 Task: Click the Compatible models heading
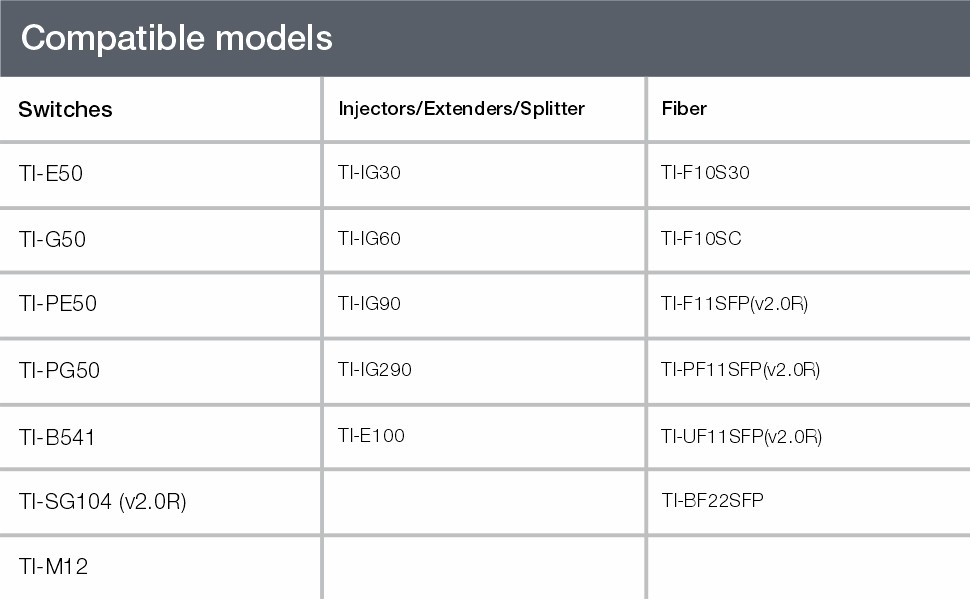(176, 38)
